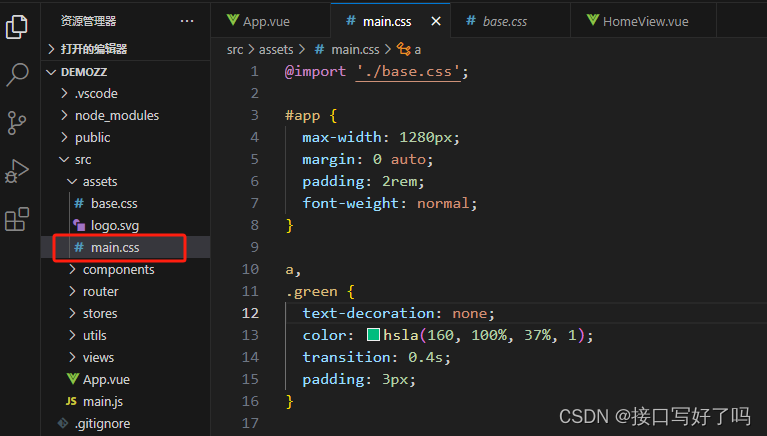Screen dimensions: 767x436
Task: Open the Search view icon
Action: 17,75
